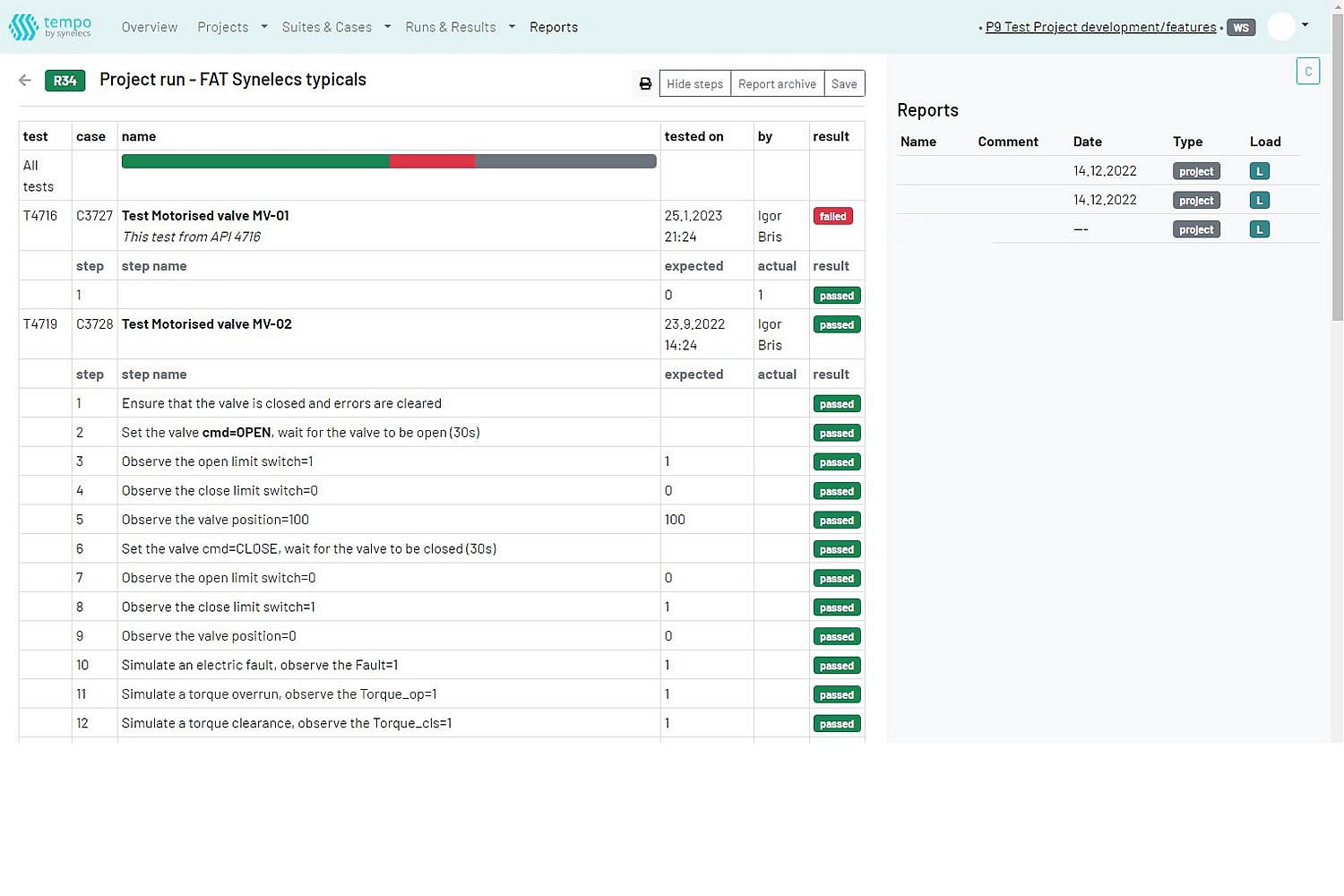Click the failed badge for MV-01
1344x896 pixels.
coord(832,216)
